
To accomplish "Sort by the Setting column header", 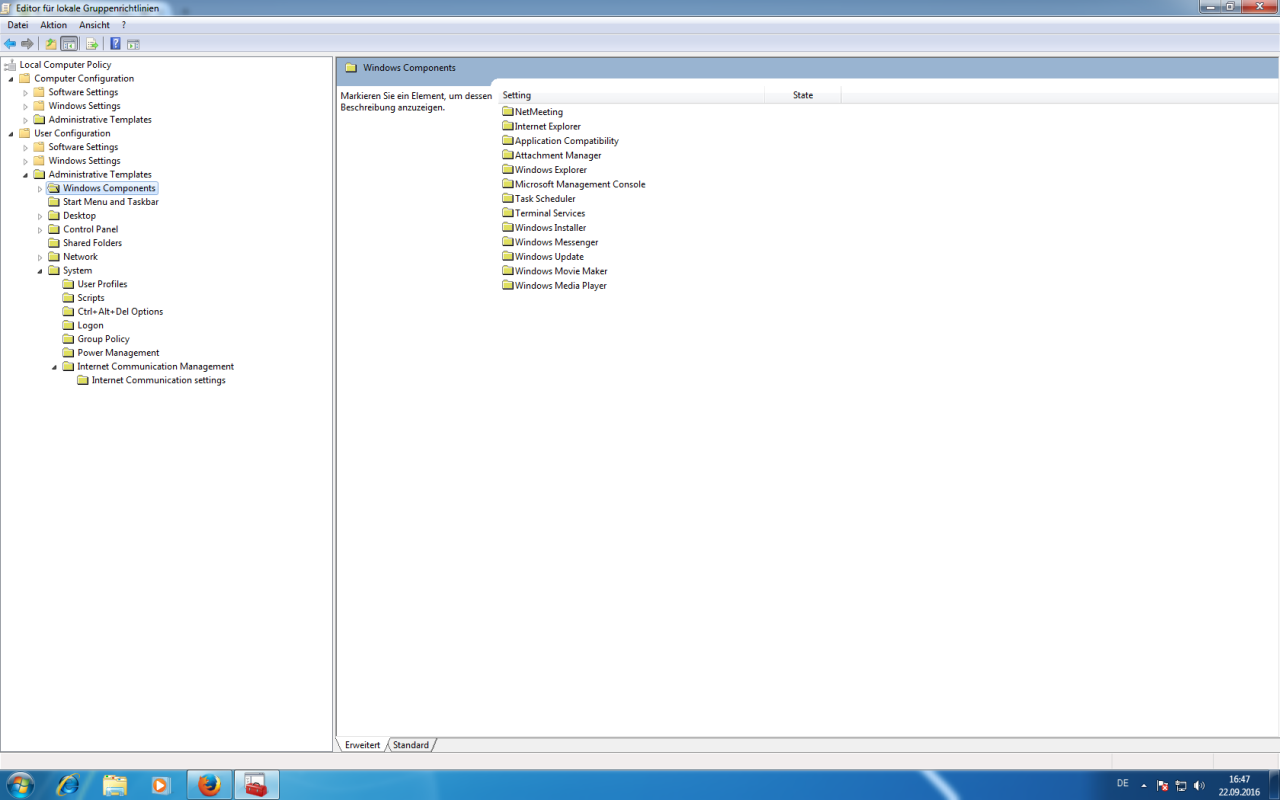I will tap(631, 95).
